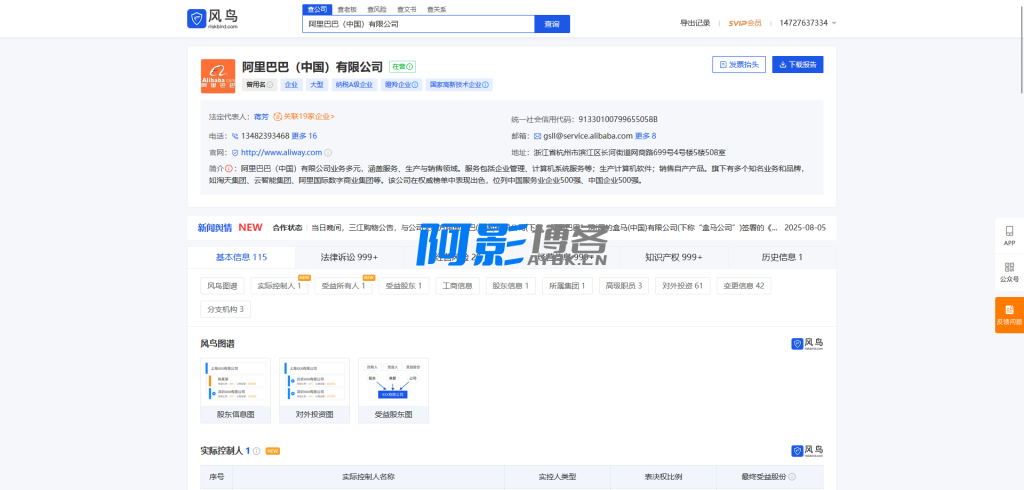This screenshot has width=1024, height=490.
Task: Click the blue 查询 search button
Action: [x=551, y=23]
